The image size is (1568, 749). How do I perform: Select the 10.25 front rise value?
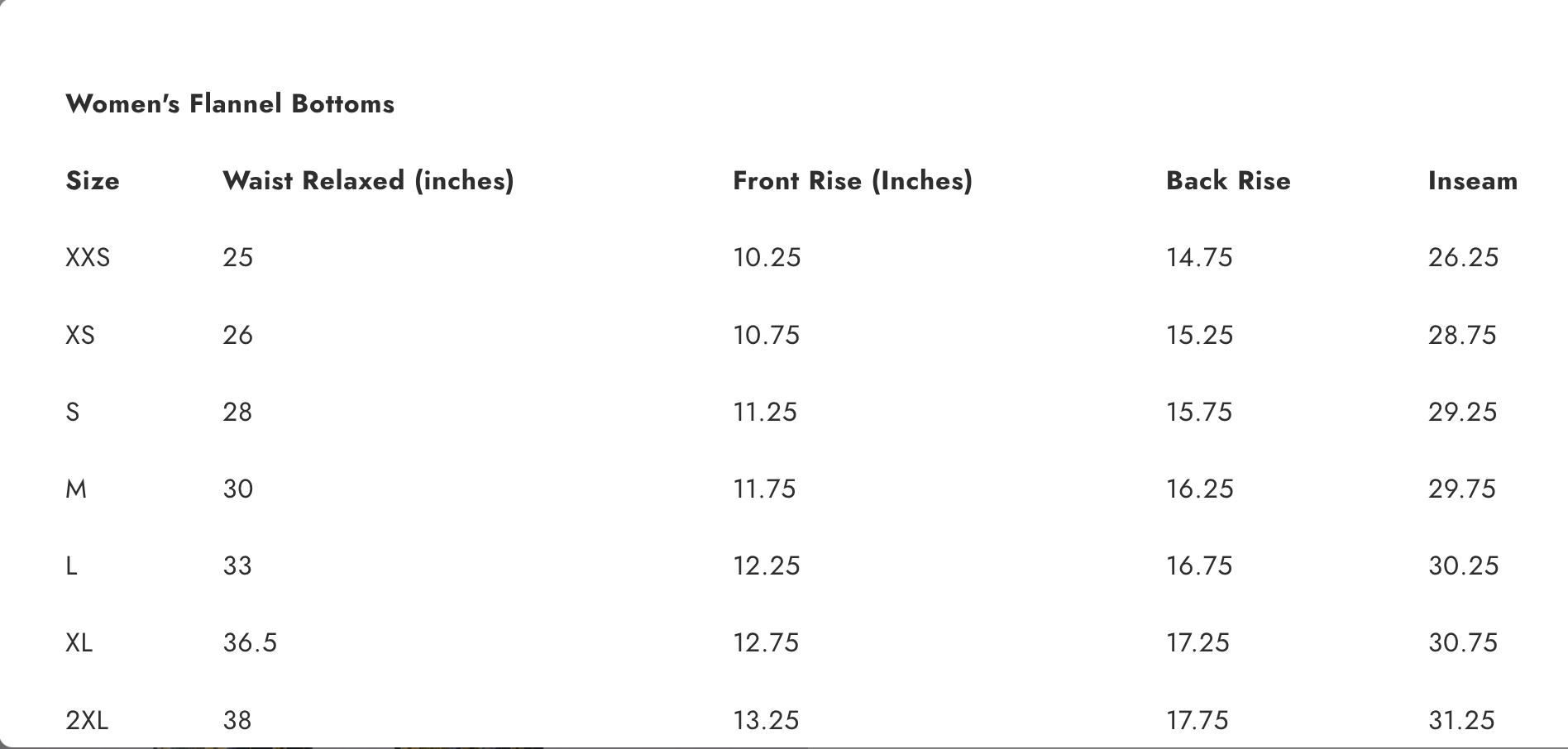tap(767, 258)
